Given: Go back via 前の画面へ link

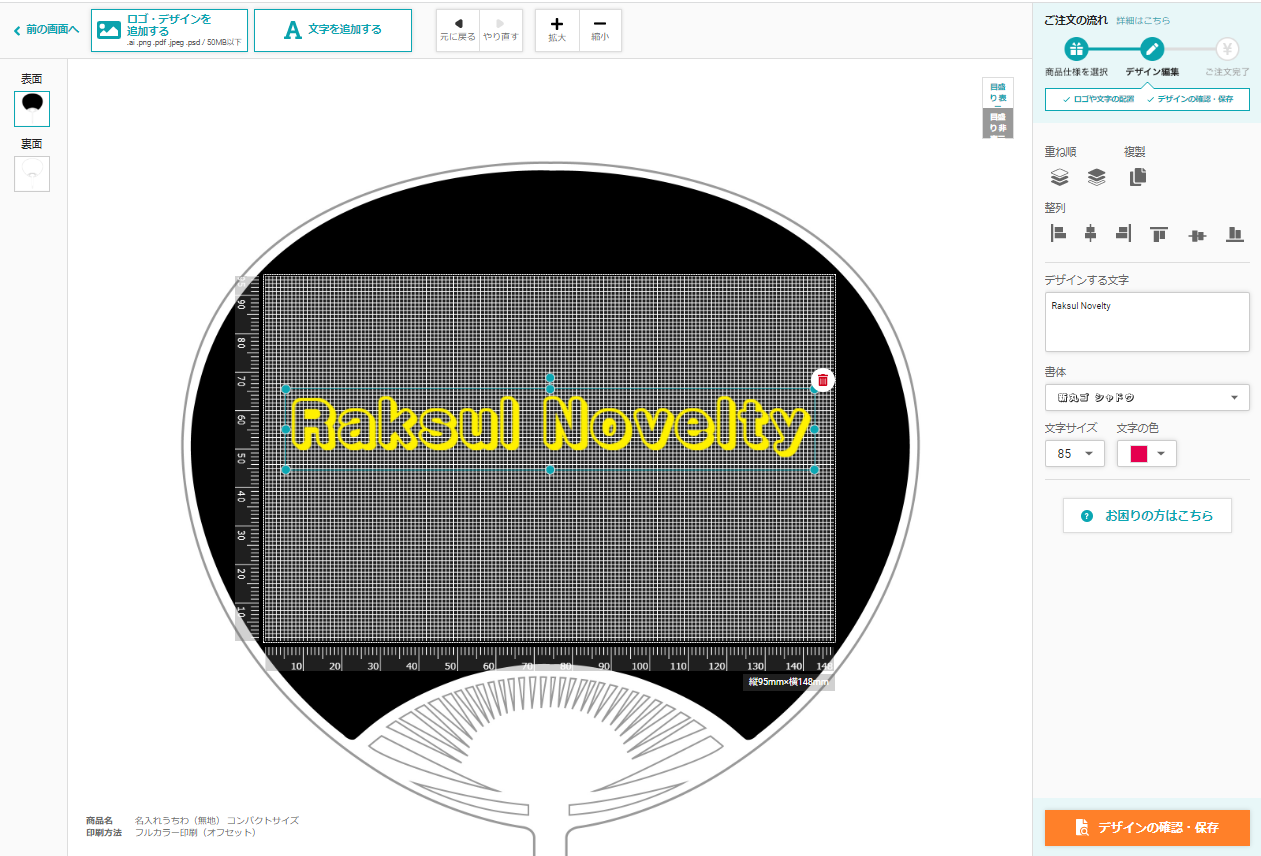Looking at the screenshot, I should tap(46, 30).
